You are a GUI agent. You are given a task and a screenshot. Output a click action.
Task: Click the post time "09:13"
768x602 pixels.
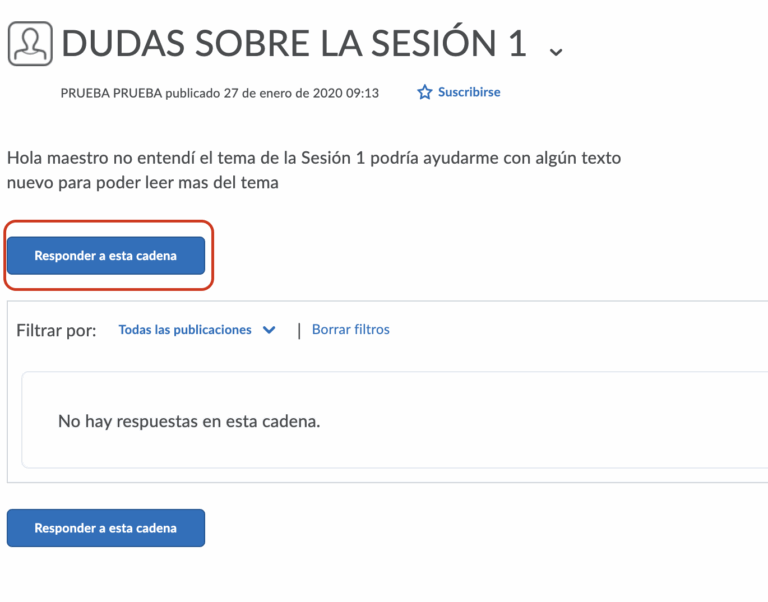[x=362, y=93]
